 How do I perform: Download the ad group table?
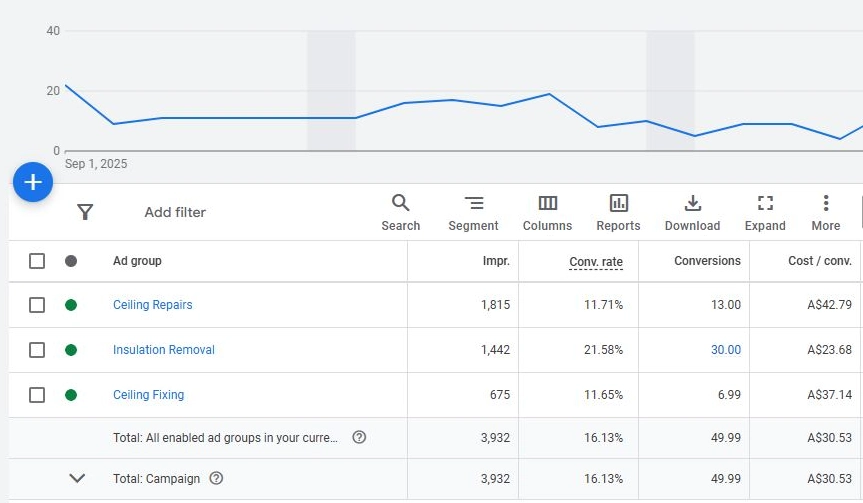coord(692,212)
